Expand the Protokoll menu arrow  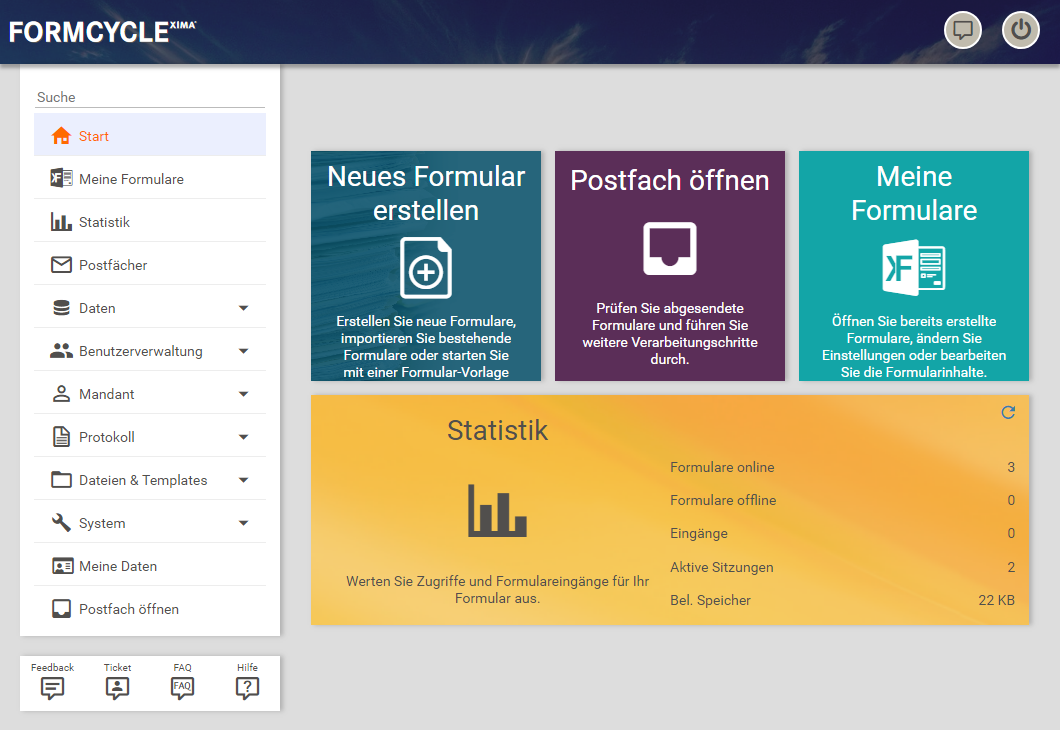pos(243,437)
